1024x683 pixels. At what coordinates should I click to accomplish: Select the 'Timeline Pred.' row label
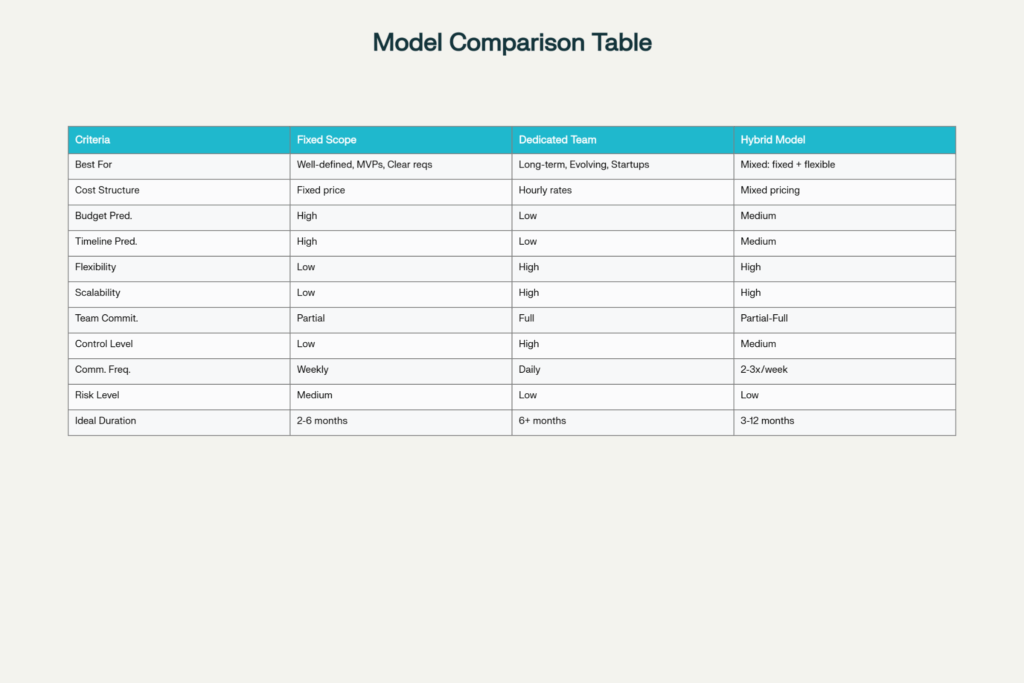[x=106, y=242]
